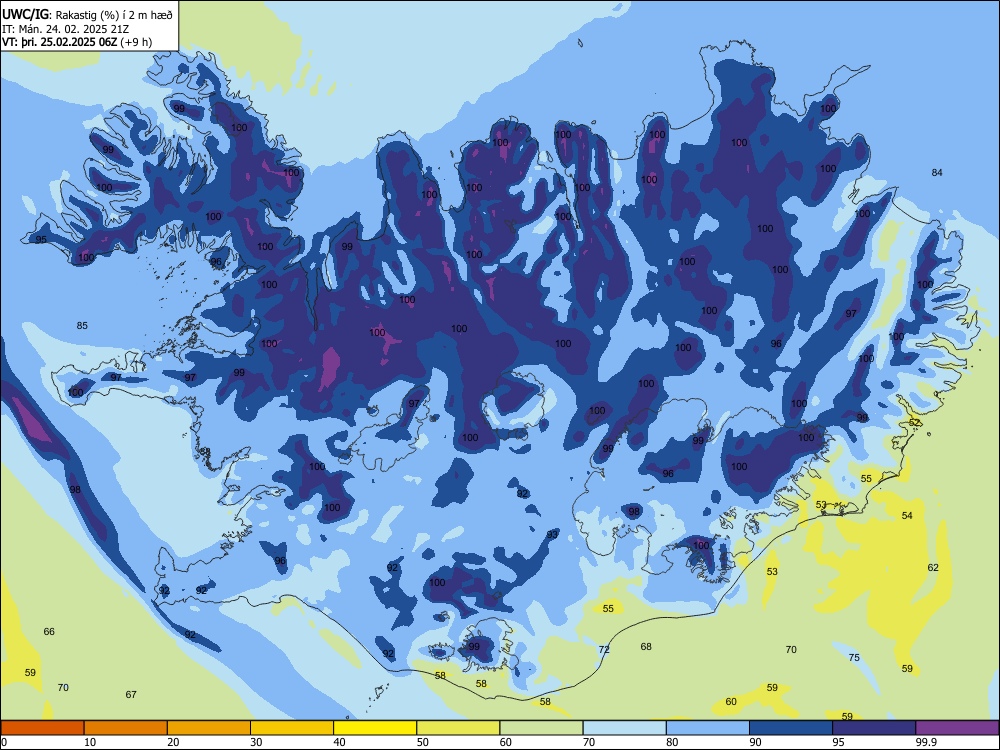Click the legend scale label '99.9'
The width and height of the screenshot is (1000, 750).
coord(926,742)
